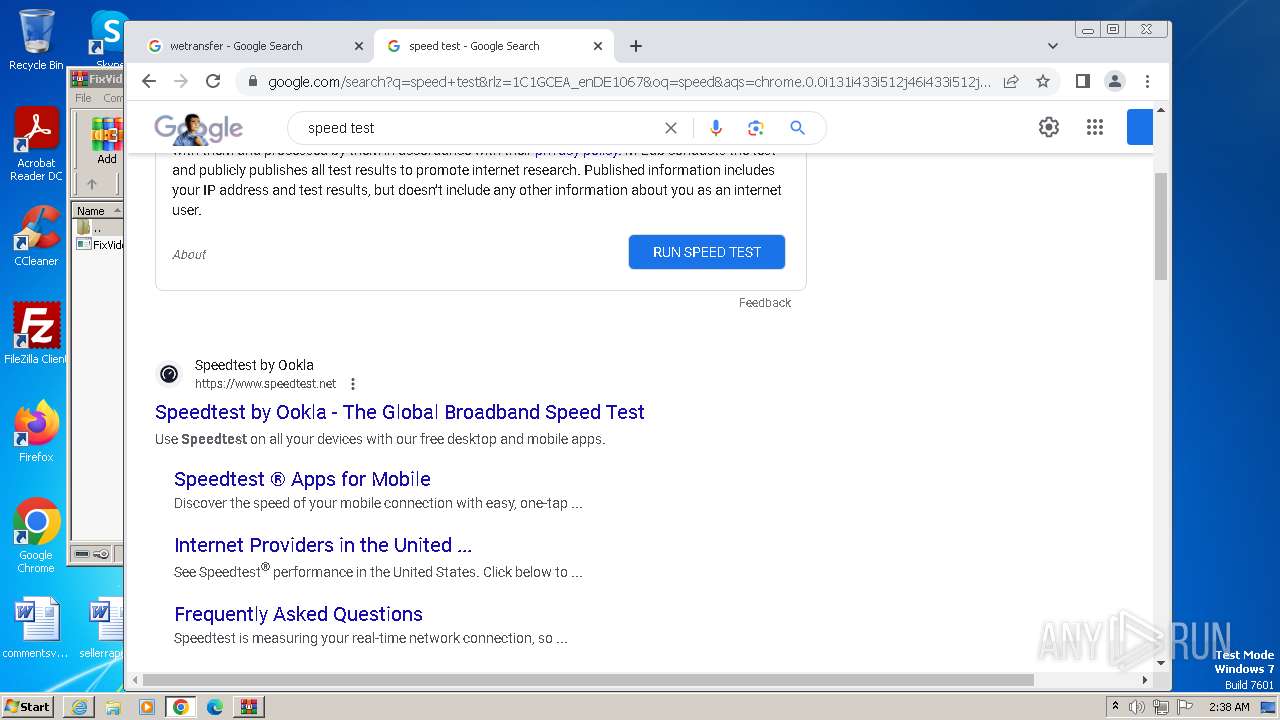Click the horizontal scroll right arrow
1280x720 pixels.
1145,680
